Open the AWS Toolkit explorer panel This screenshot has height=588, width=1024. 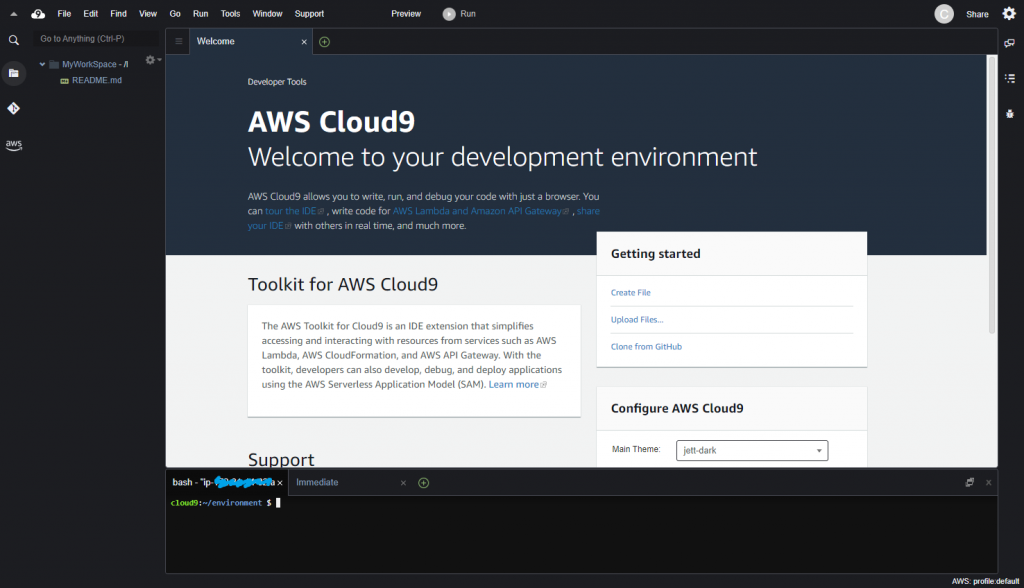point(14,145)
